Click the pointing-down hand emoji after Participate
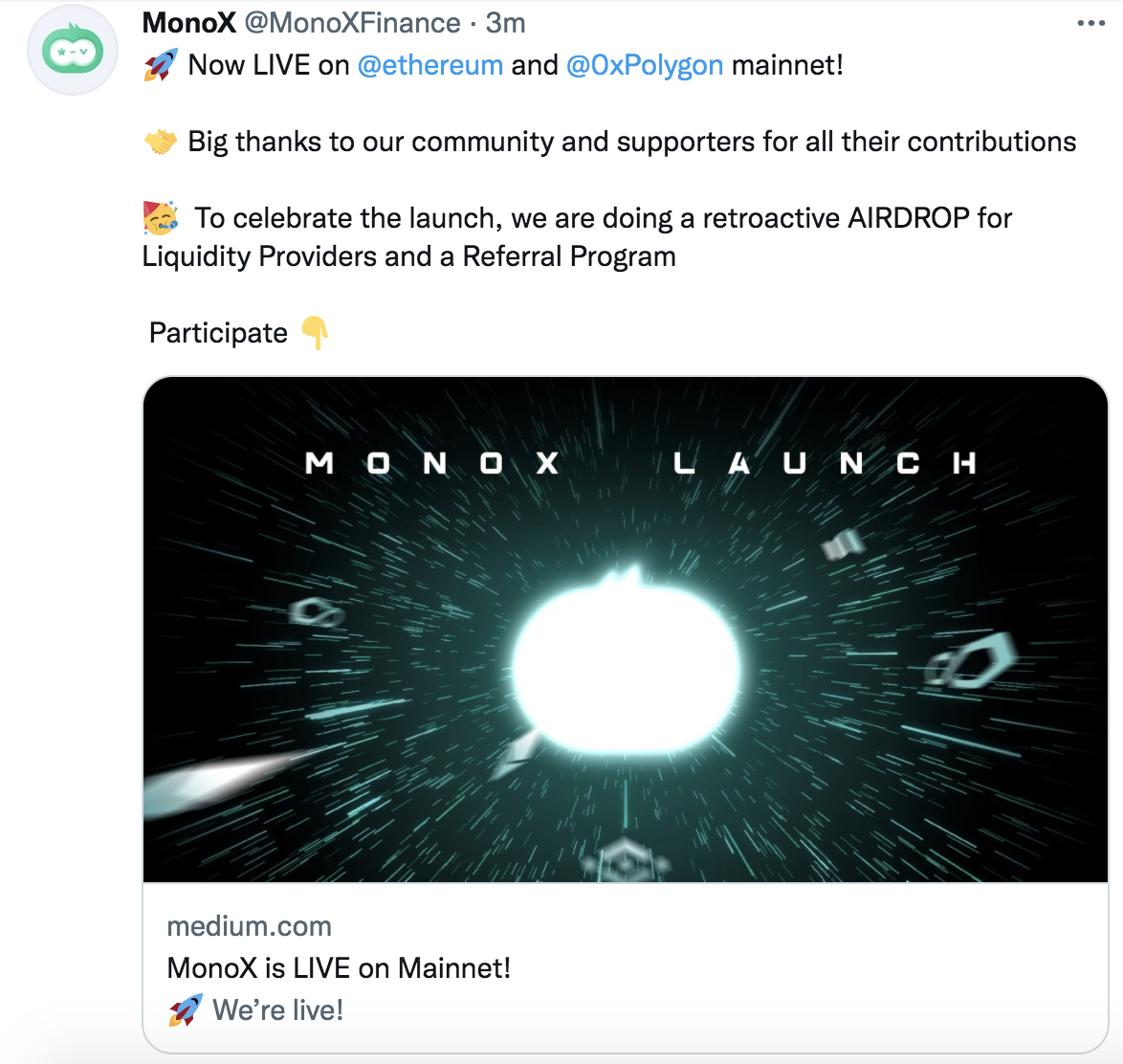 coord(315,333)
